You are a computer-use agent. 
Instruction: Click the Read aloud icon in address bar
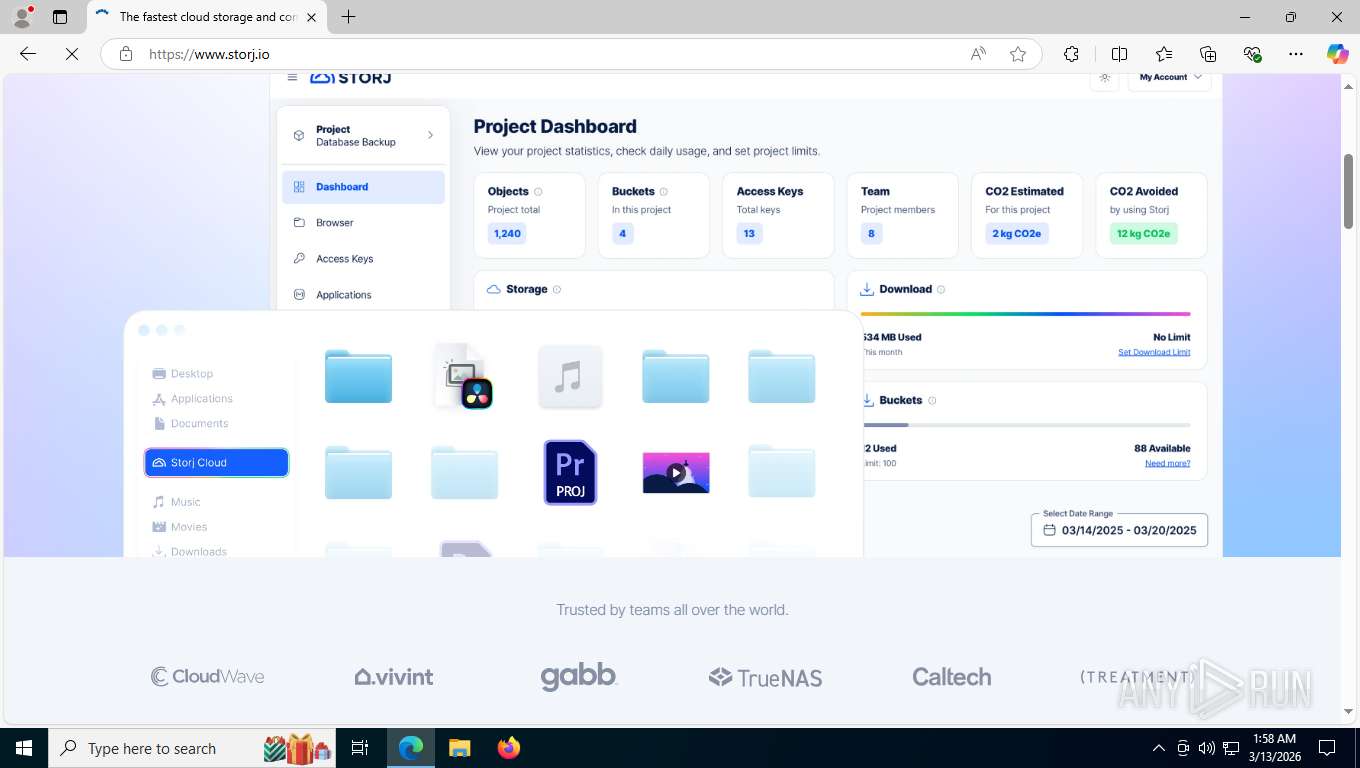(978, 54)
